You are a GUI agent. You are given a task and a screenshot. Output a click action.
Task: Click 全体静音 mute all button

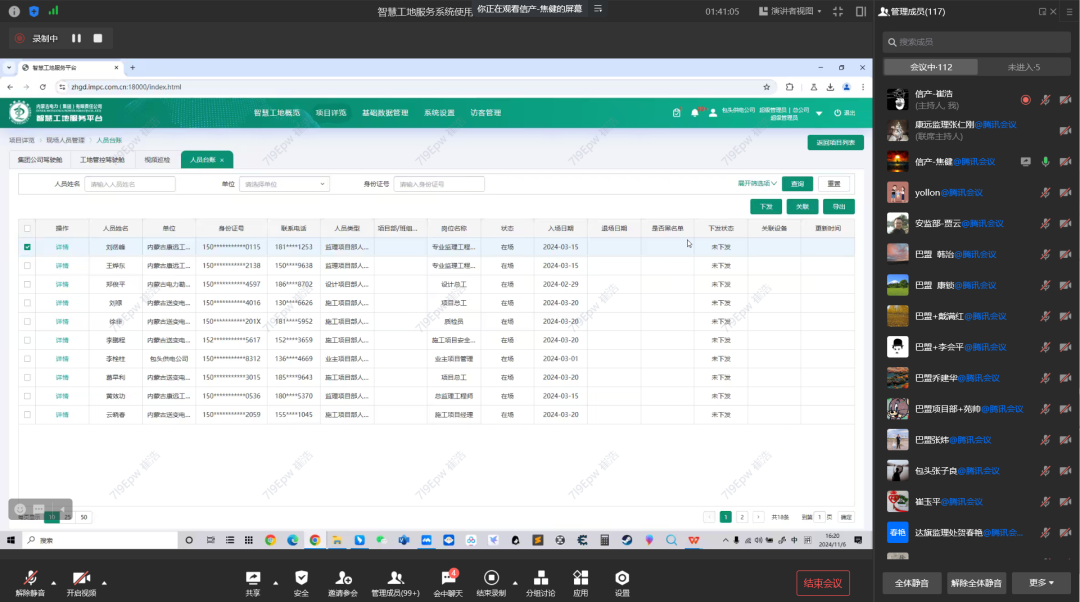coord(912,583)
